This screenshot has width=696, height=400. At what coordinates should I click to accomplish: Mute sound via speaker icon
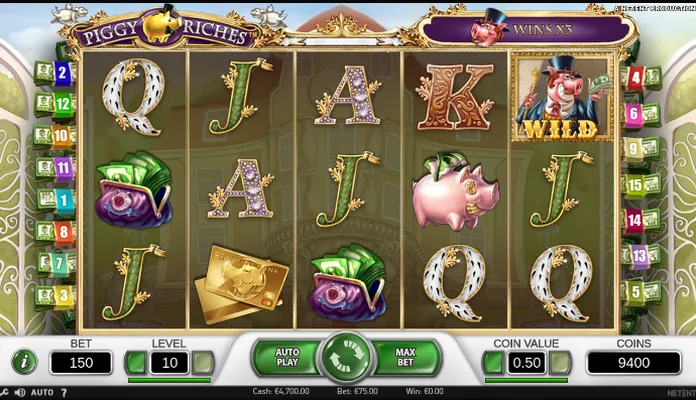click(x=20, y=392)
